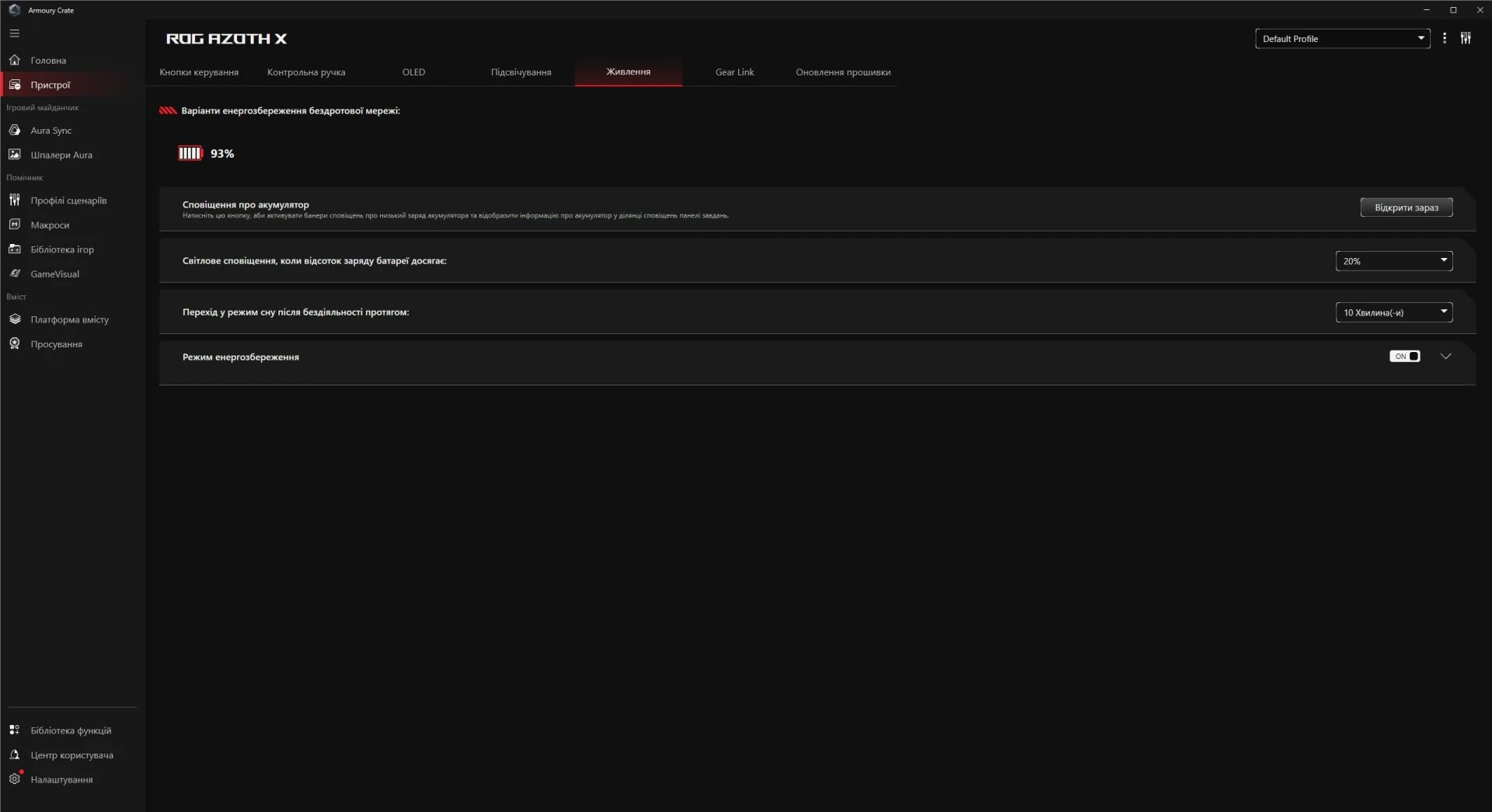This screenshot has height=812, width=1492.
Task: Click the Перехід у режим сну label
Action: tap(296, 312)
